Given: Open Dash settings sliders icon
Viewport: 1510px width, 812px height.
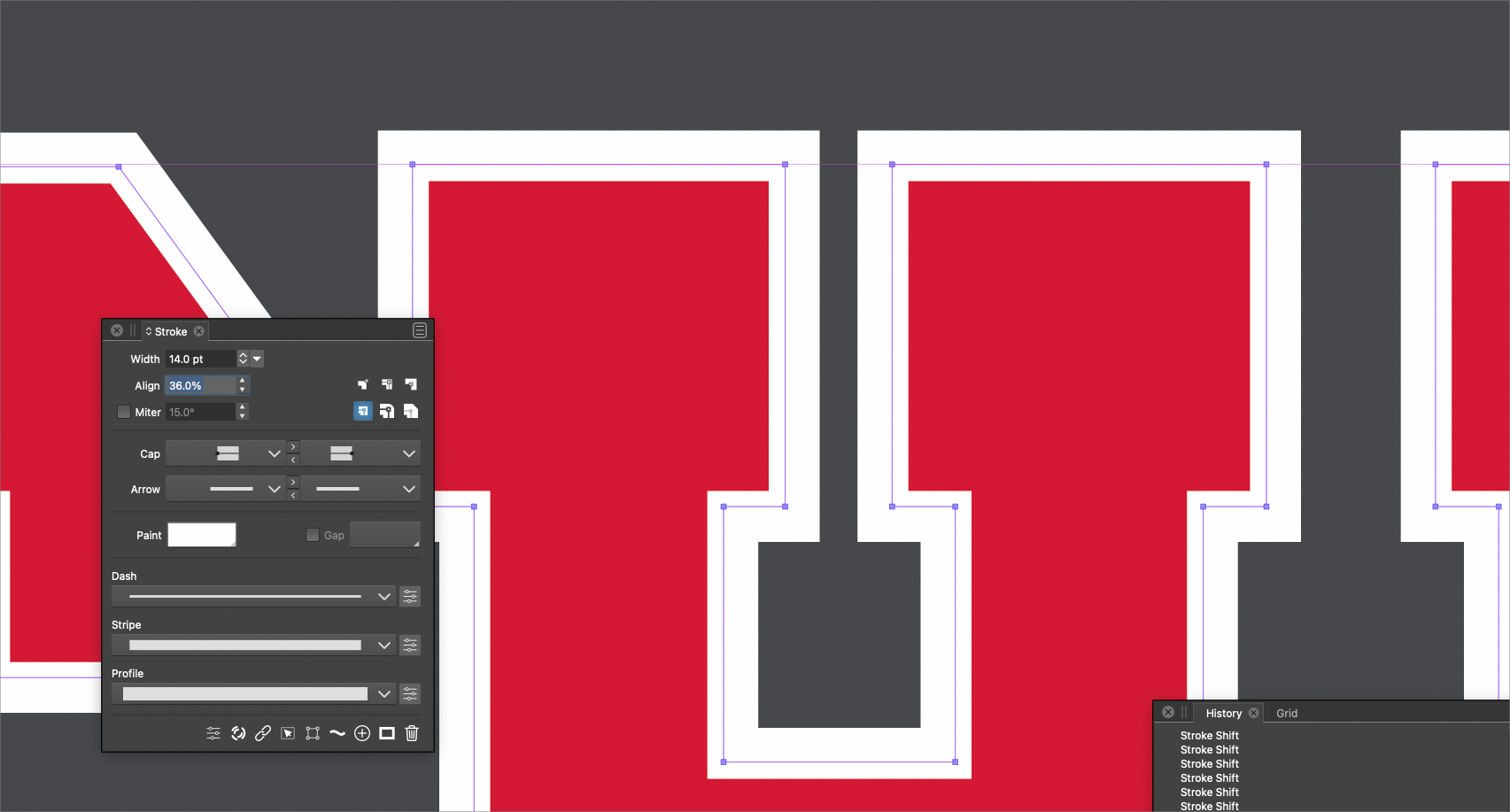Looking at the screenshot, I should (x=410, y=597).
